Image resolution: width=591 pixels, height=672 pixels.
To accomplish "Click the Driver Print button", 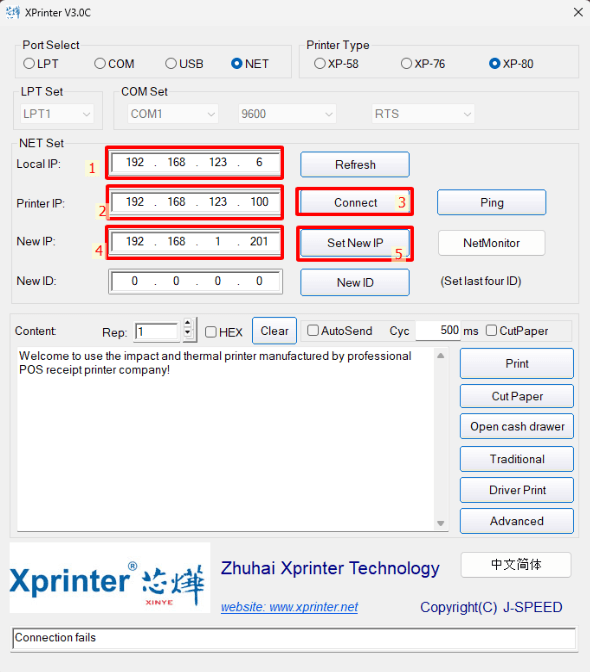I will tap(517, 490).
